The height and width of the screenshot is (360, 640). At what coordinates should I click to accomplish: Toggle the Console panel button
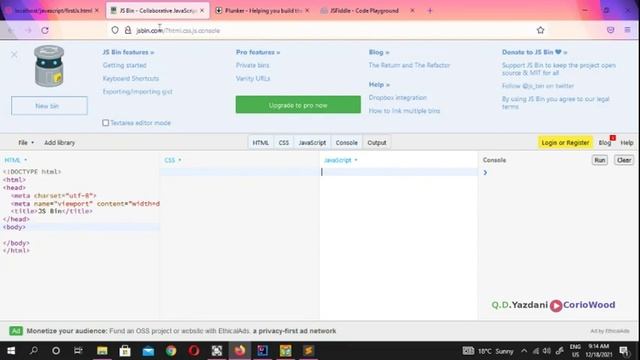point(347,142)
